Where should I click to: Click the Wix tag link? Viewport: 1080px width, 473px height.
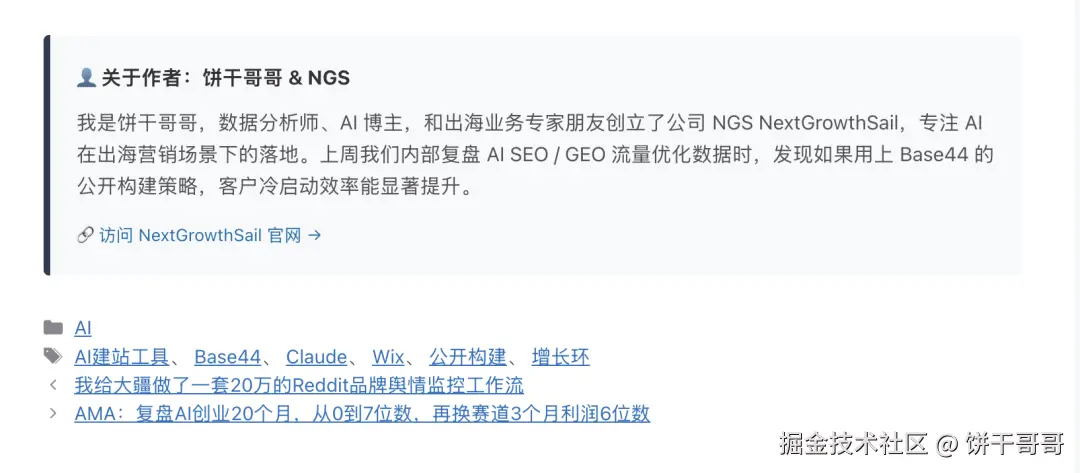388,357
